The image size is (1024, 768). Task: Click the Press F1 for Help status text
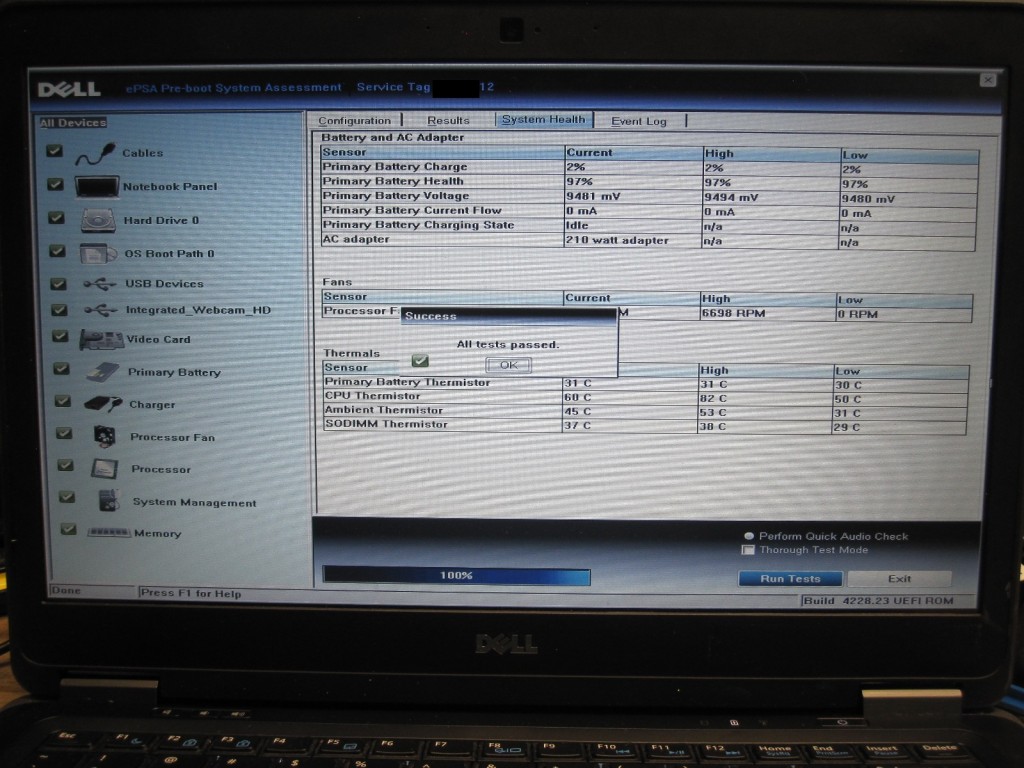click(191, 593)
